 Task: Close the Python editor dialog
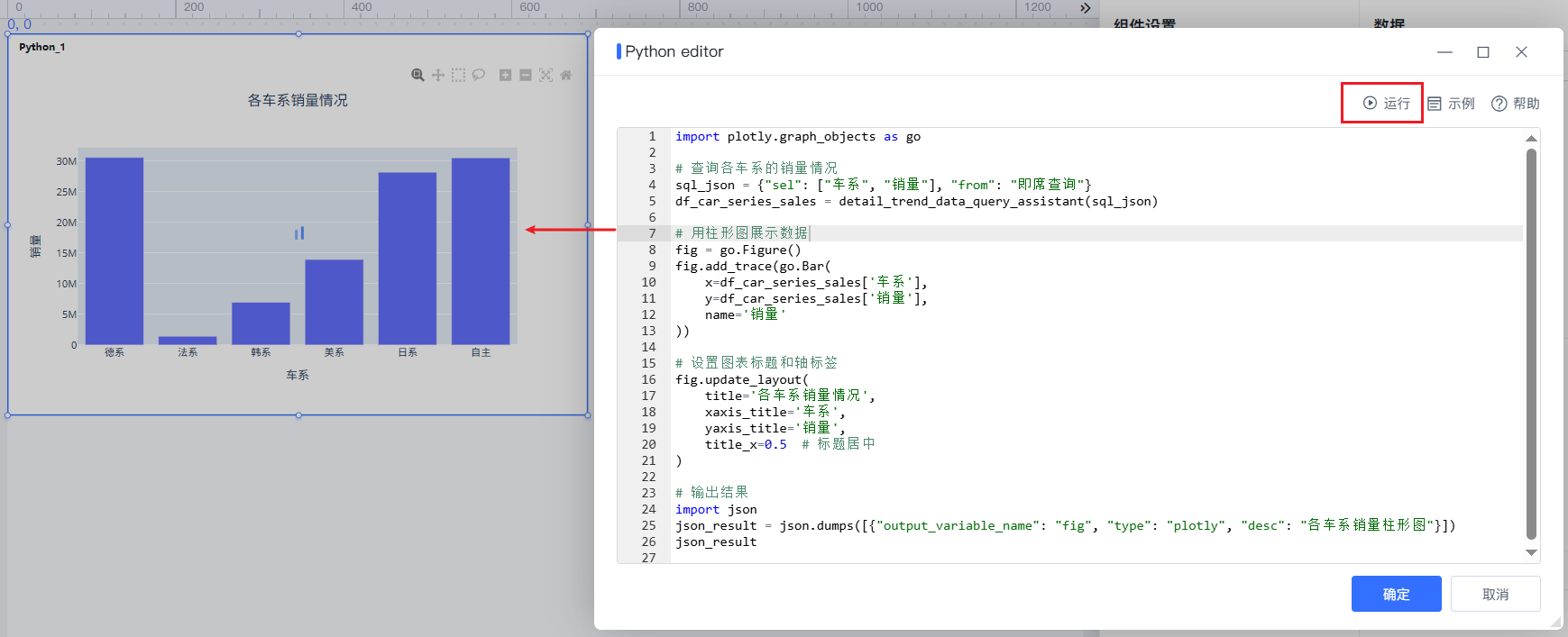1522,52
